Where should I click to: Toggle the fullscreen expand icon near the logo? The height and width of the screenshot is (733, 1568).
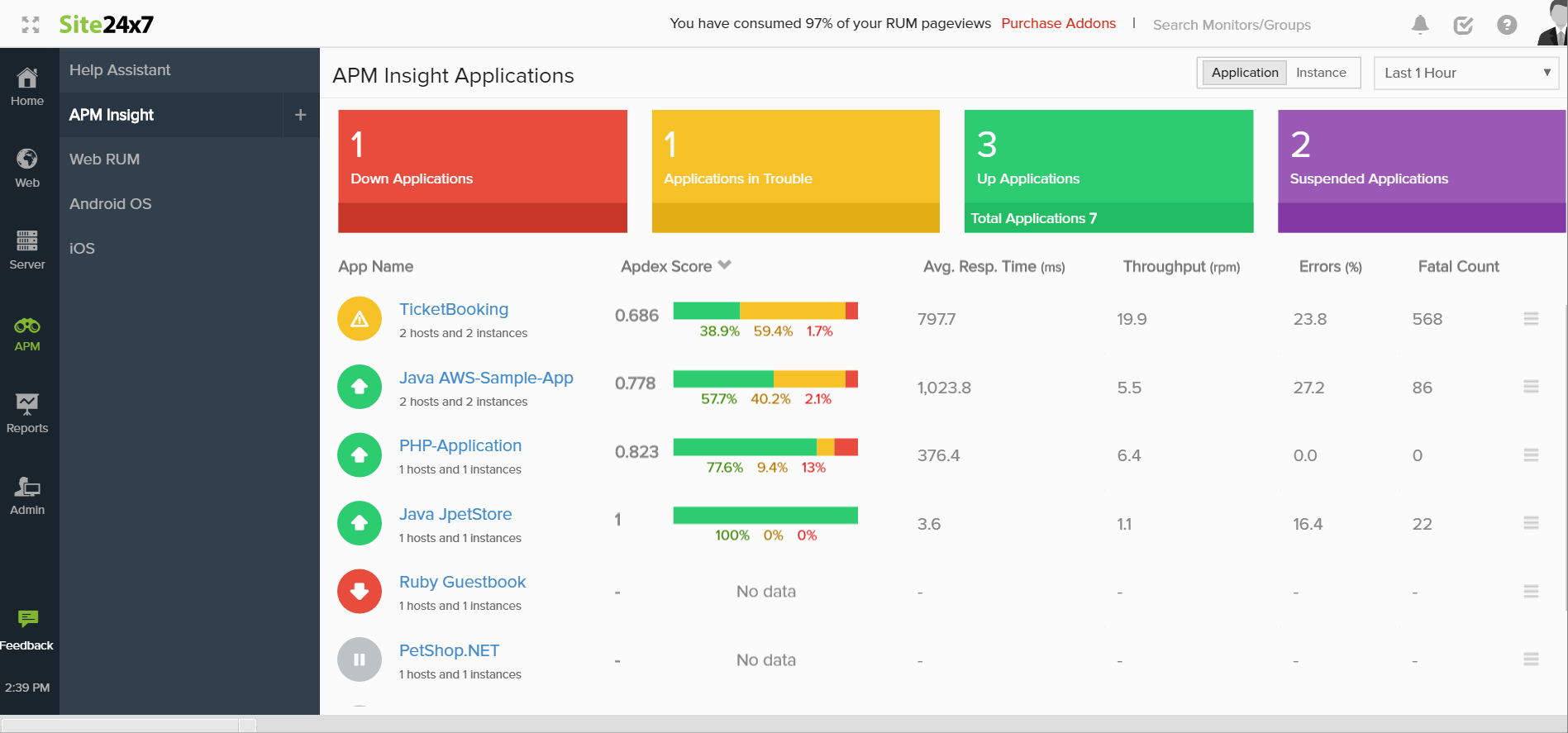pyautogui.click(x=31, y=25)
